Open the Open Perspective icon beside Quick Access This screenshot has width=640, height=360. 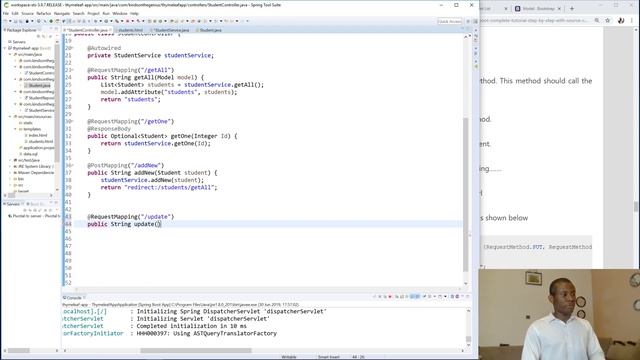(468, 21)
